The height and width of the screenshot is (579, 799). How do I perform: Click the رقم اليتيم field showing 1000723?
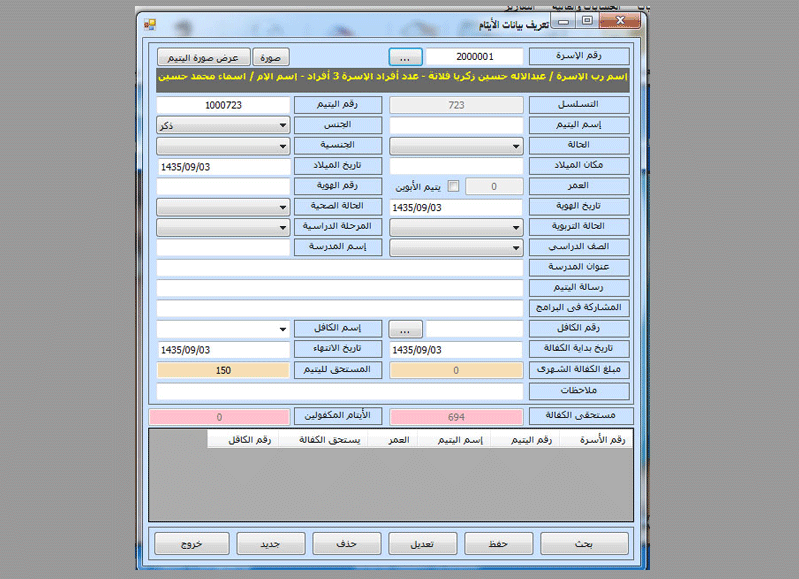(x=223, y=105)
